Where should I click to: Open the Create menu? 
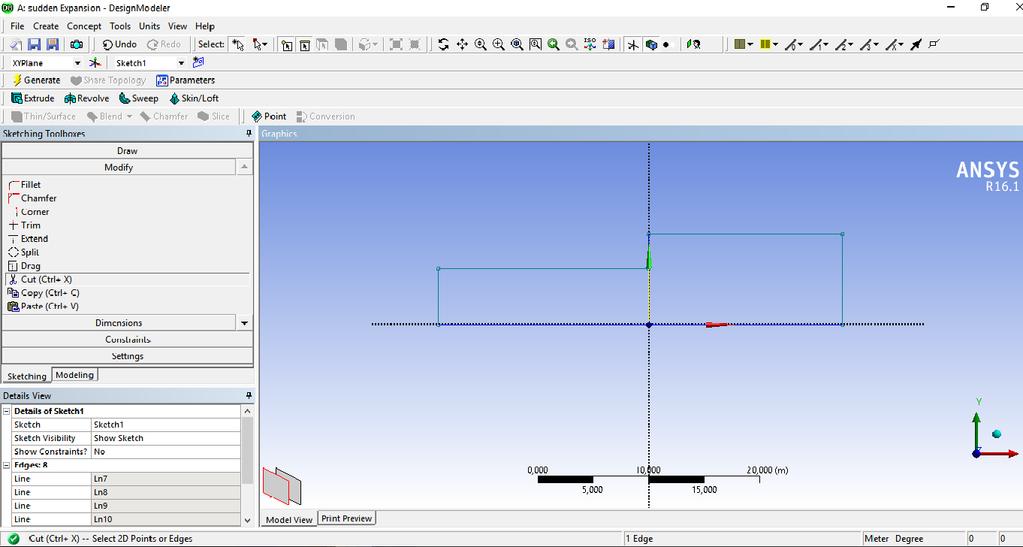(46, 26)
